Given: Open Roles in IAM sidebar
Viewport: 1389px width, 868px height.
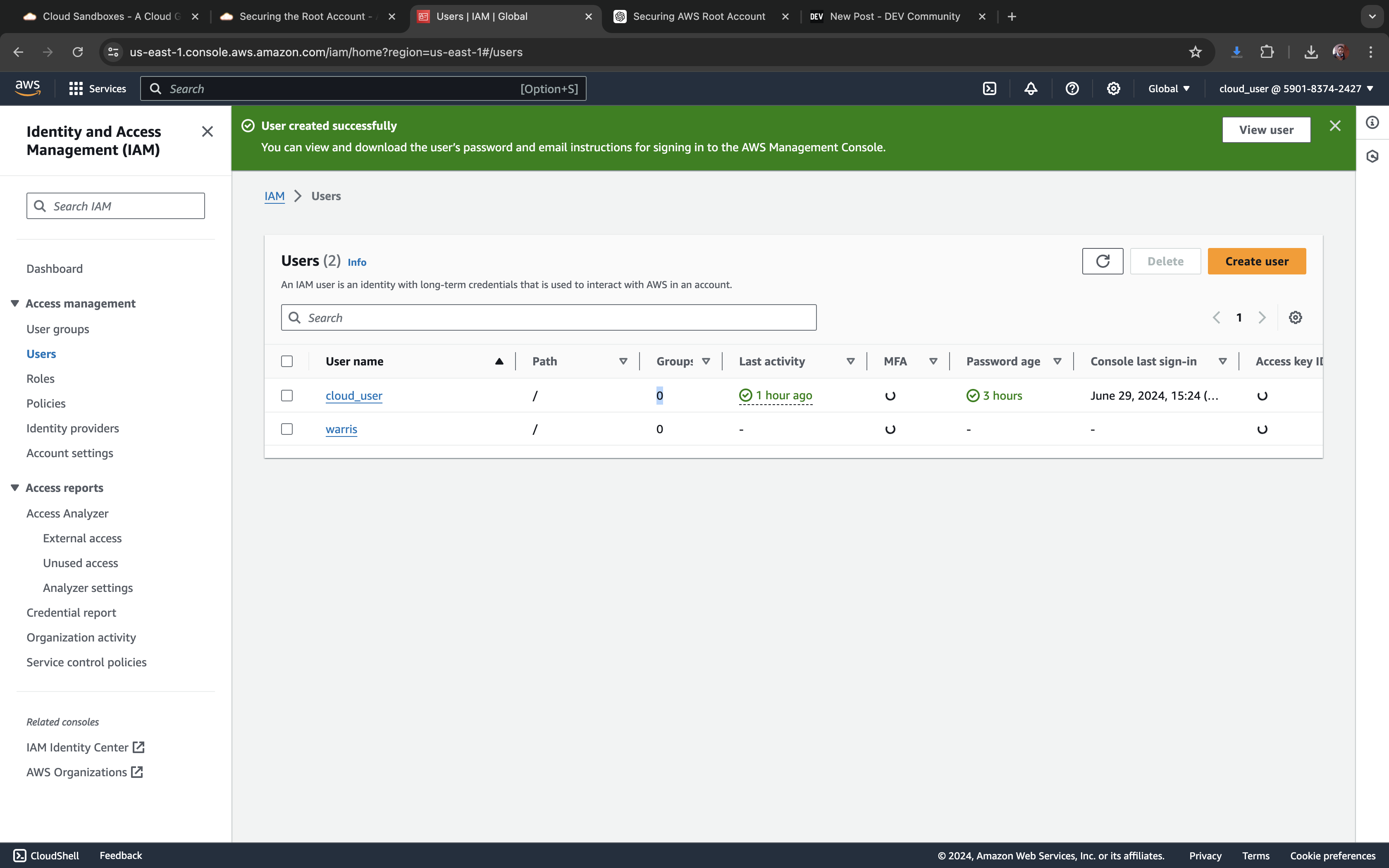Looking at the screenshot, I should point(40,378).
